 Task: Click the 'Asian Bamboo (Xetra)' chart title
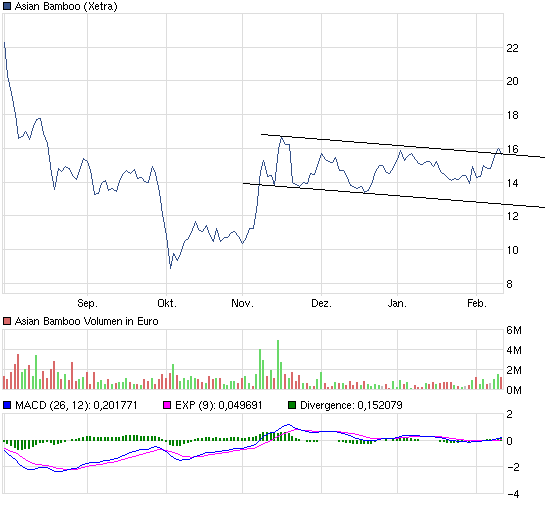(x=66, y=7)
